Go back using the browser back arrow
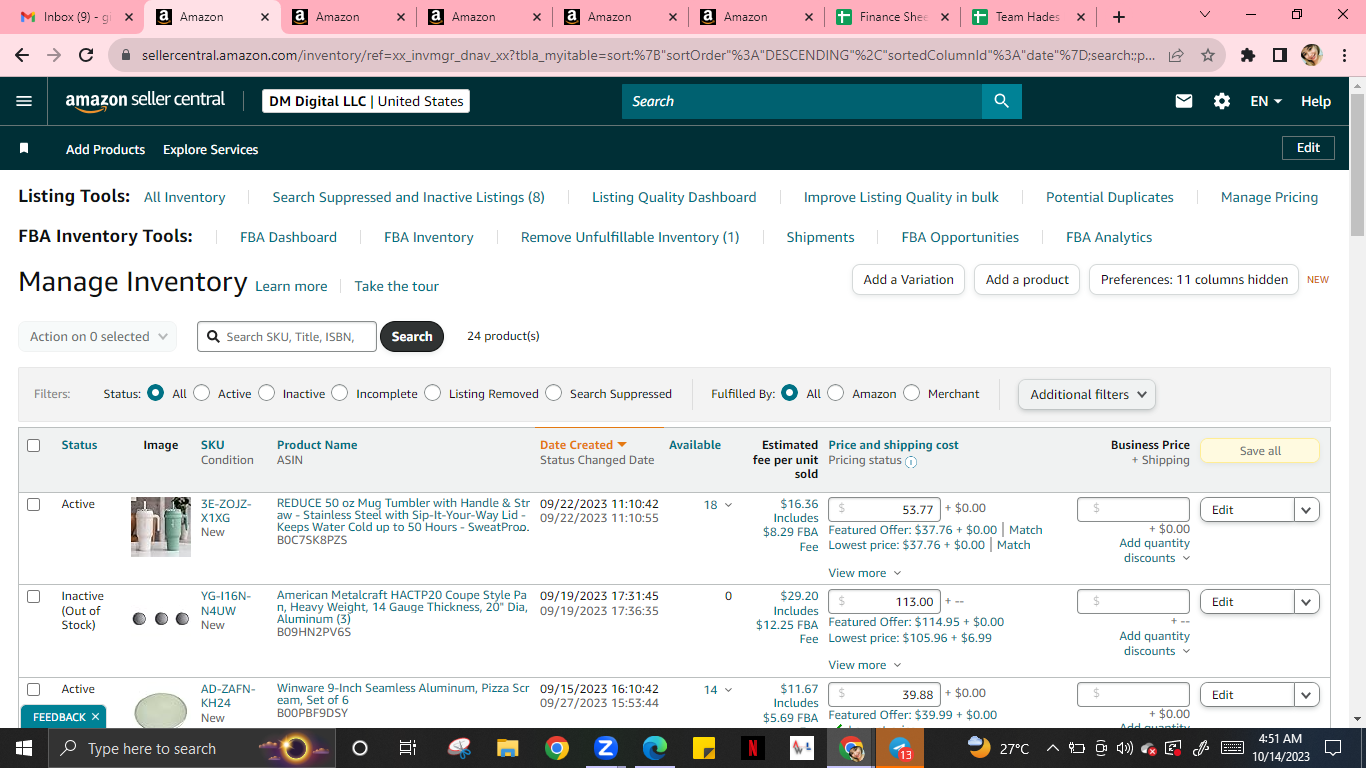Viewport: 1366px width, 768px height. click(x=22, y=55)
